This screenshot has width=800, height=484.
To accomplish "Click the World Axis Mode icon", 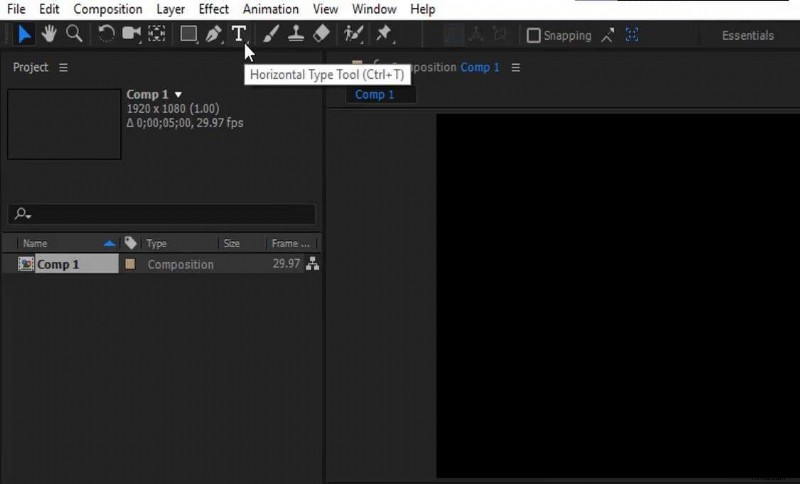I will coord(476,35).
